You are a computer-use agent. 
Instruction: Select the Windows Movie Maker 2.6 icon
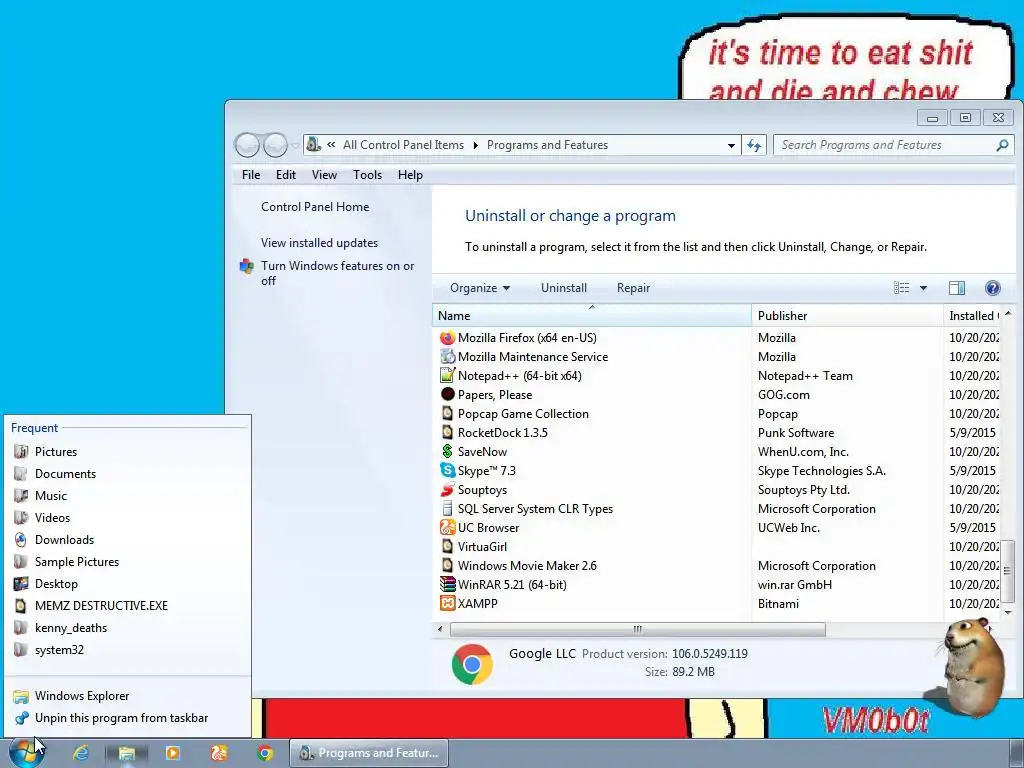tap(447, 565)
